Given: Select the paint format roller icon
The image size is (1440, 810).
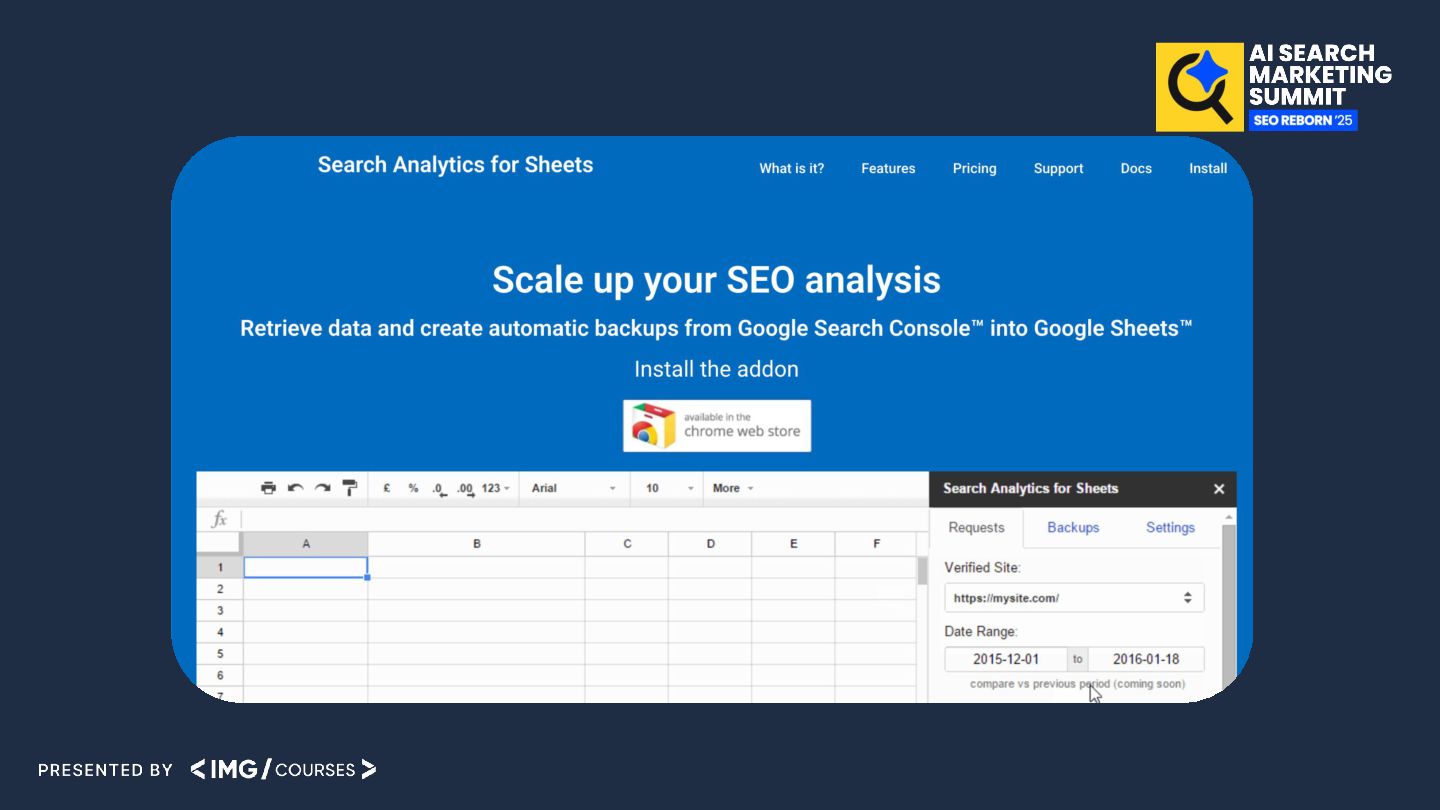Looking at the screenshot, I should 349,488.
